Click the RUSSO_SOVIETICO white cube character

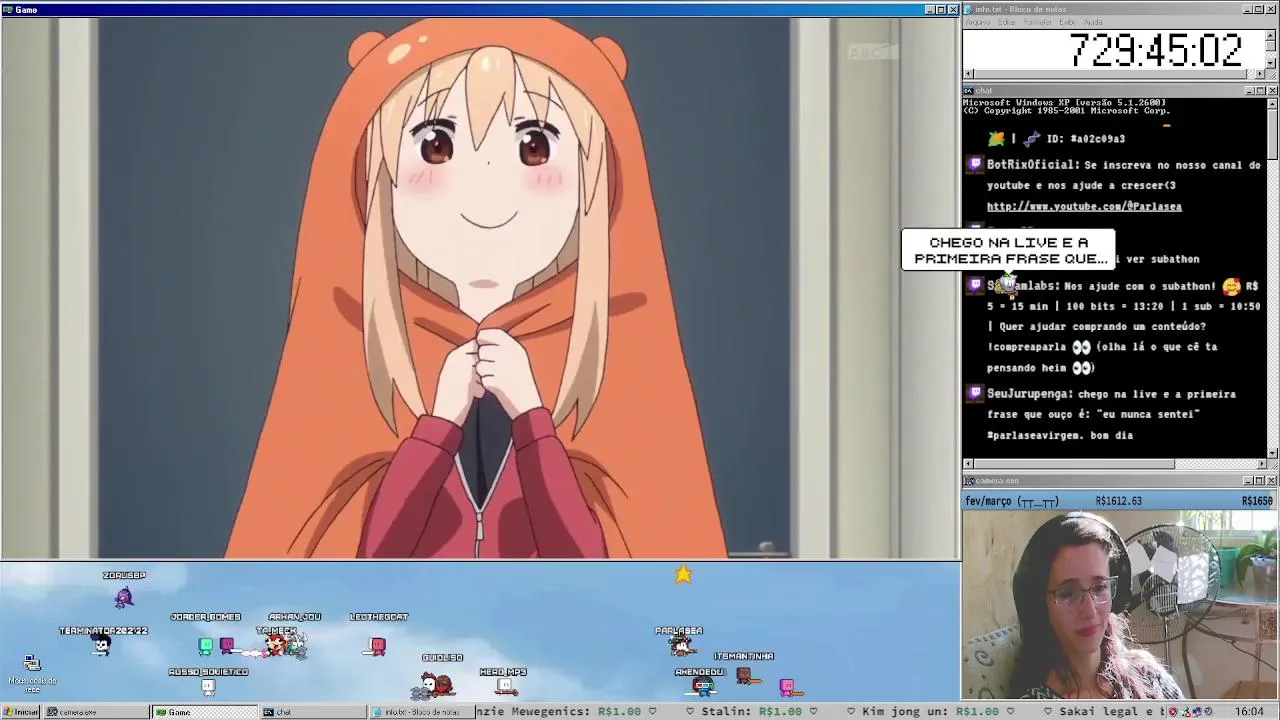click(208, 687)
